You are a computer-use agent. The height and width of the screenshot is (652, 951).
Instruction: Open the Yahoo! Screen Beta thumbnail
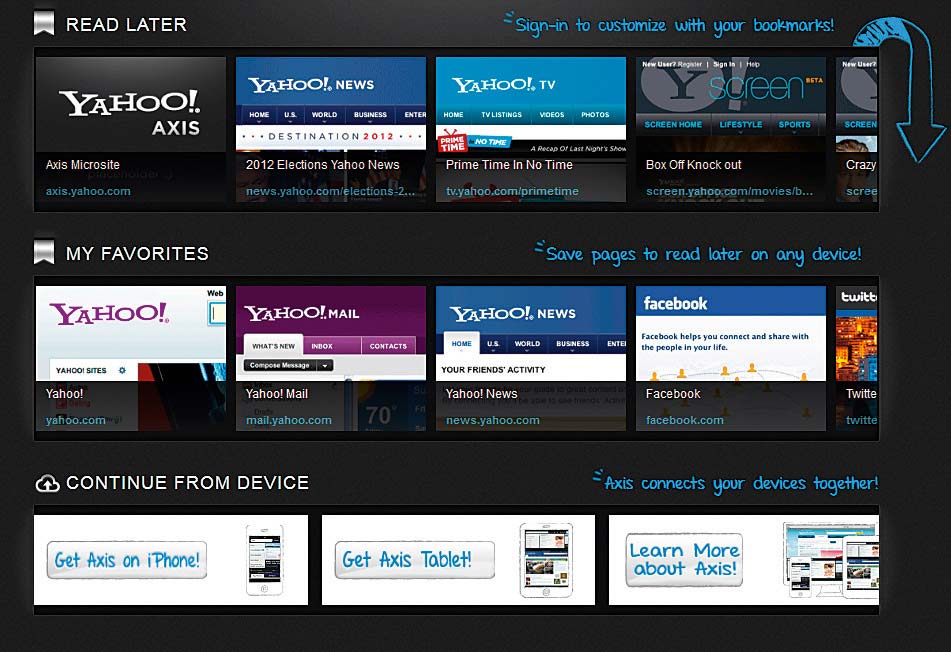(731, 129)
